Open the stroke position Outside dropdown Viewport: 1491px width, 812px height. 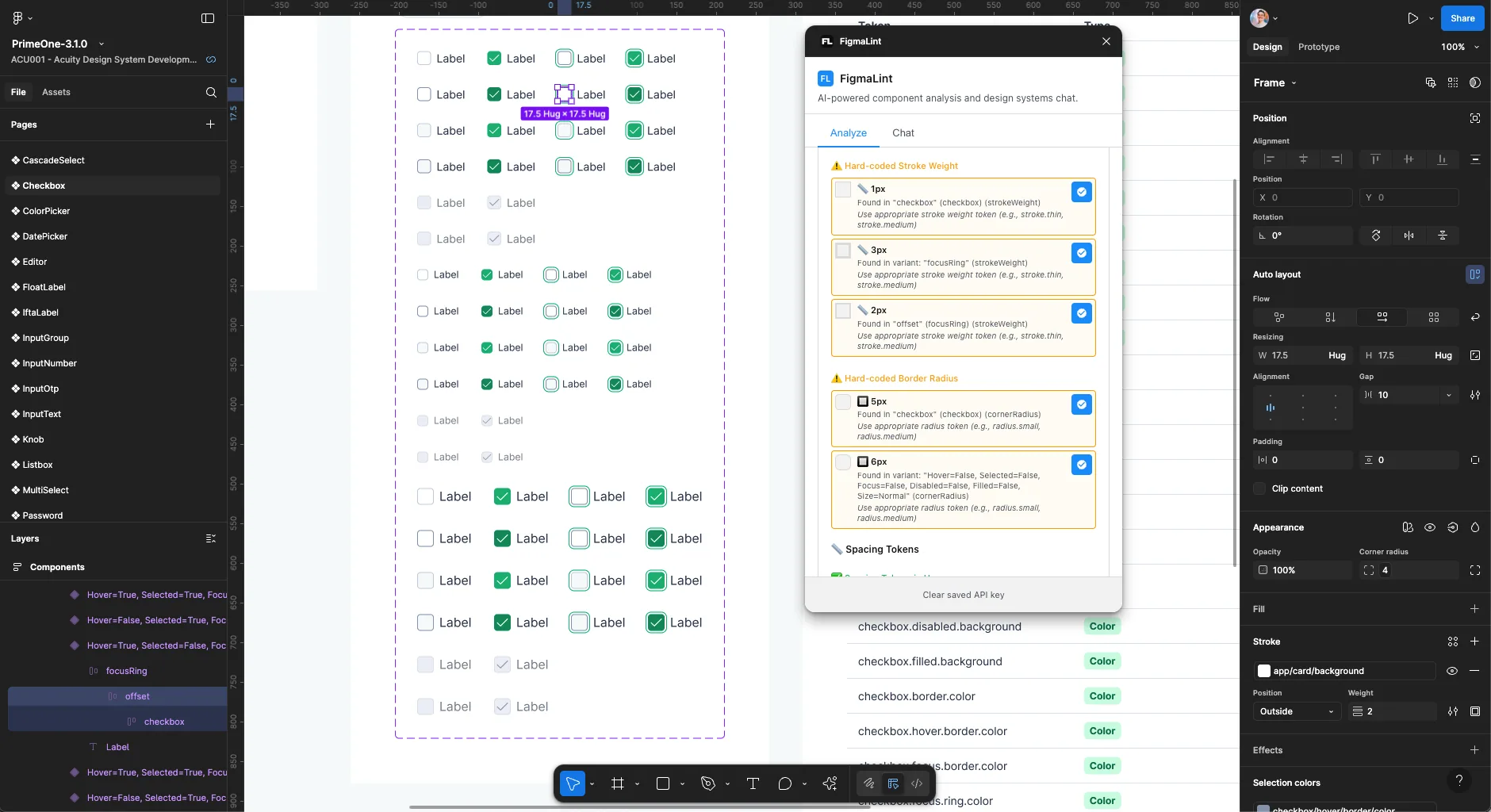[x=1297, y=711]
